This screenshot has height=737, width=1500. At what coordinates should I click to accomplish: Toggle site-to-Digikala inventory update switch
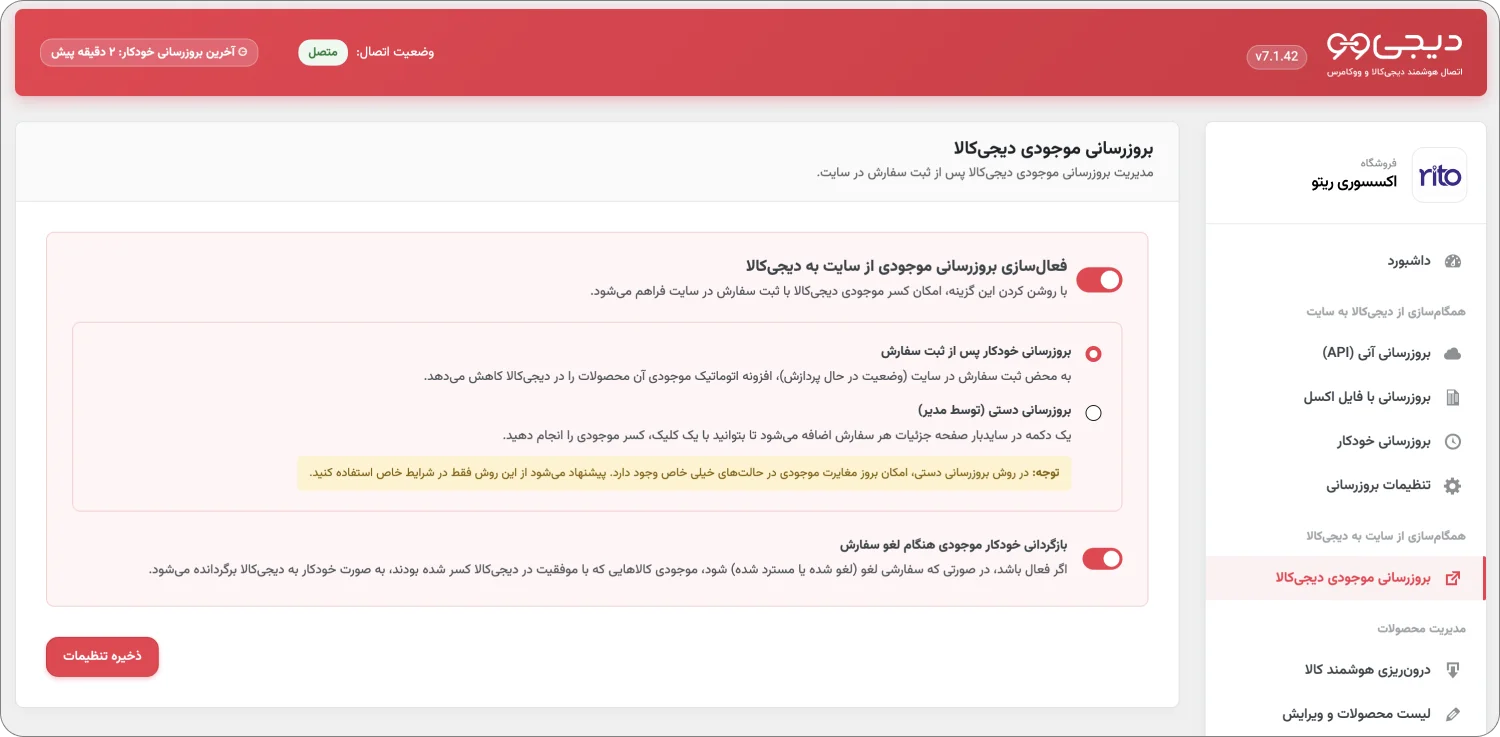[1099, 280]
